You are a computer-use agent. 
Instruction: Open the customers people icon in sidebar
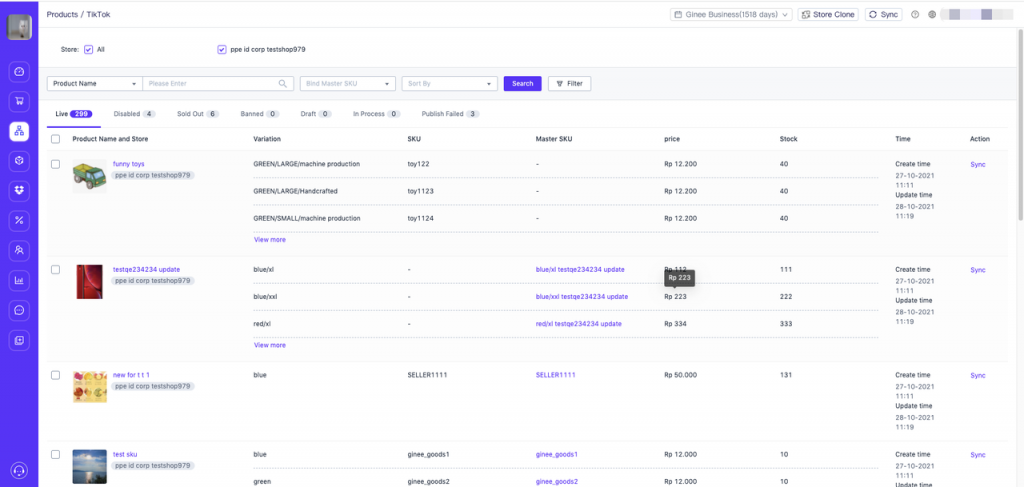point(19,250)
